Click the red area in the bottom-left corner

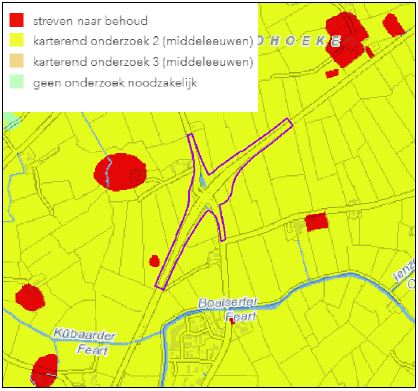click(x=45, y=370)
